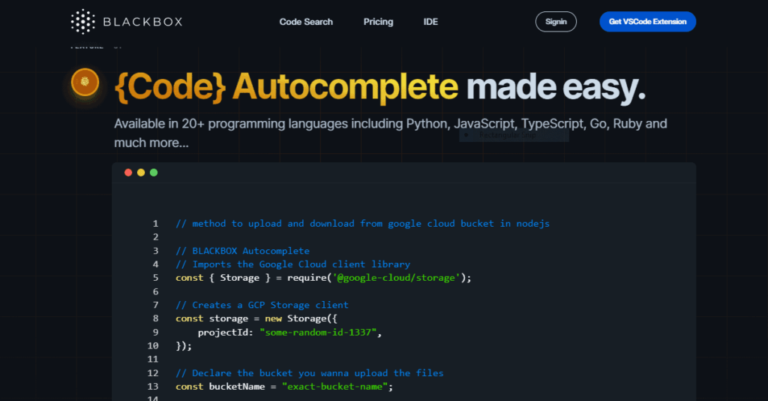Click the 'some-random-id-1337' string
This screenshot has height=401, width=768.
click(318, 332)
